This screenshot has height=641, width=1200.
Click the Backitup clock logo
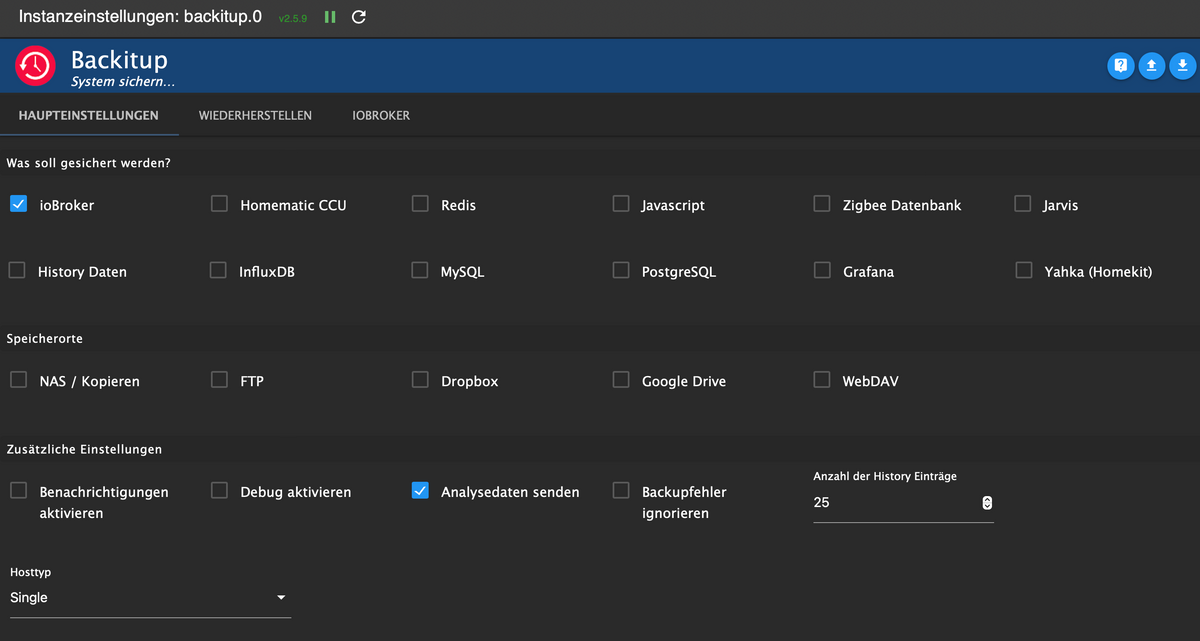pos(35,66)
